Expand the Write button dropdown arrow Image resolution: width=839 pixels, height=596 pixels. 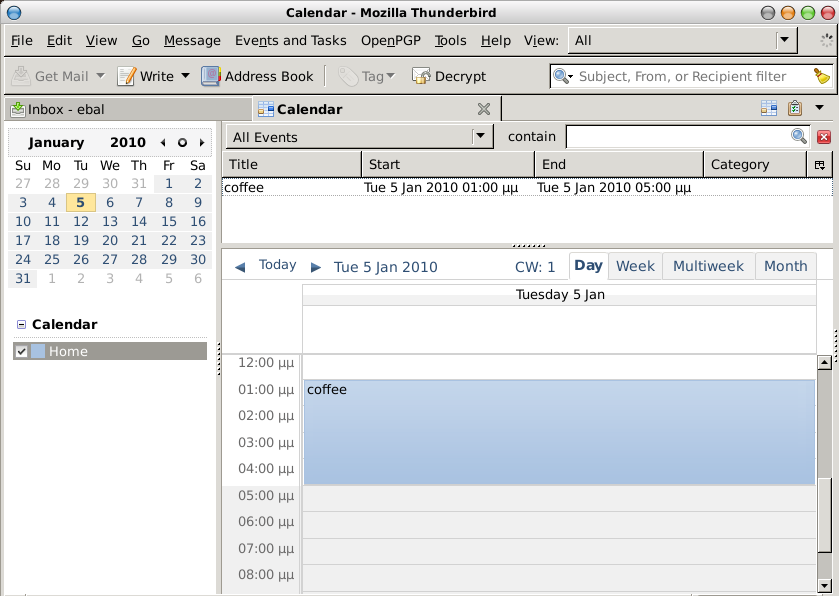tap(185, 76)
